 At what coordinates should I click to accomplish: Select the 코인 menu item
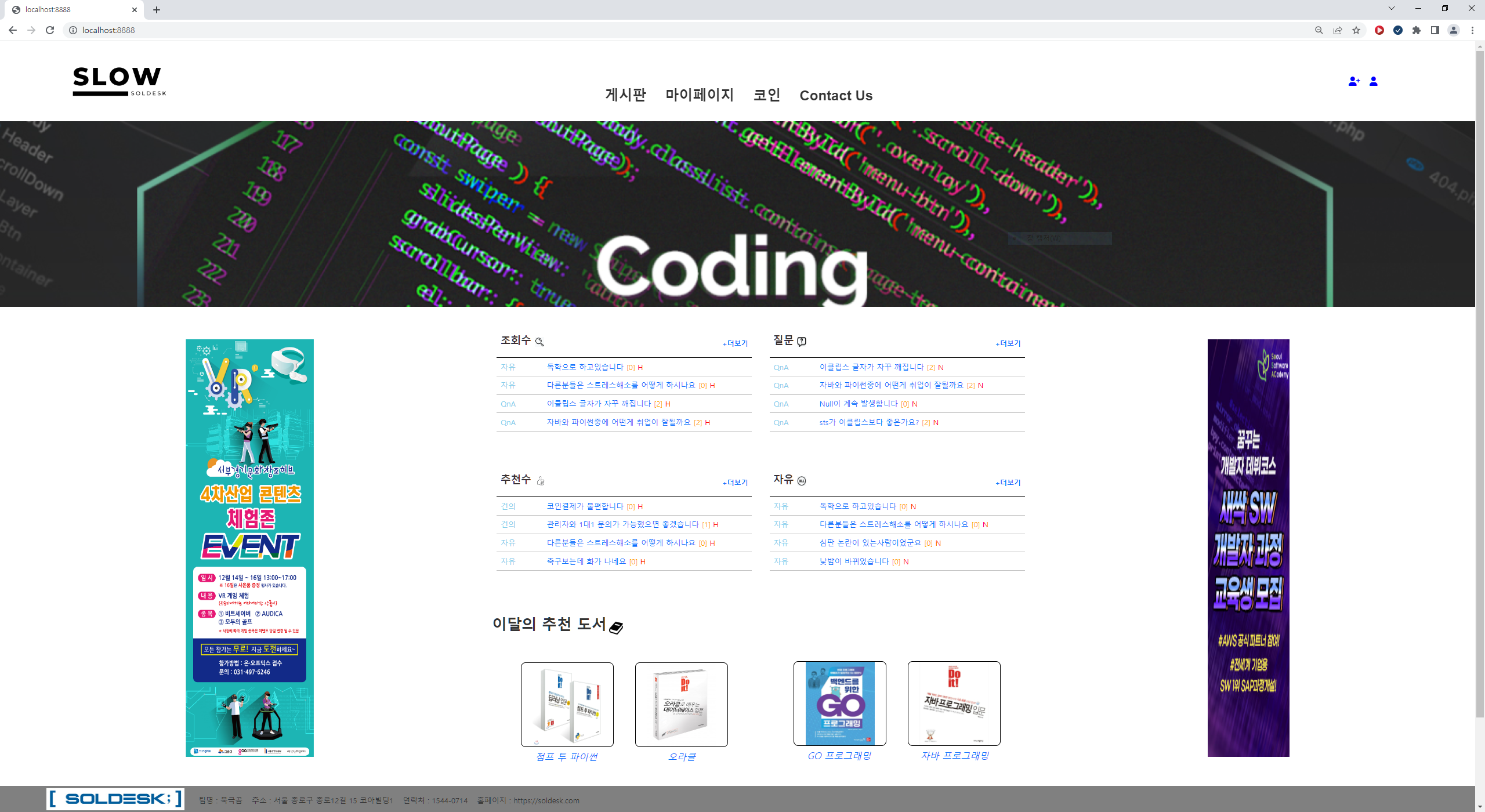[x=767, y=95]
